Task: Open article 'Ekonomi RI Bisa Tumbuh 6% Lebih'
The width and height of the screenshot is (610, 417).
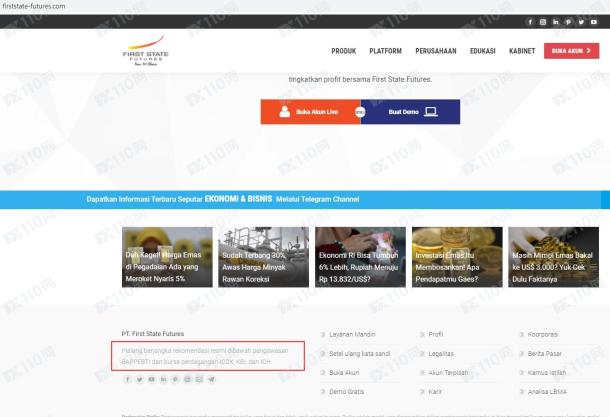Action: pyautogui.click(x=360, y=257)
